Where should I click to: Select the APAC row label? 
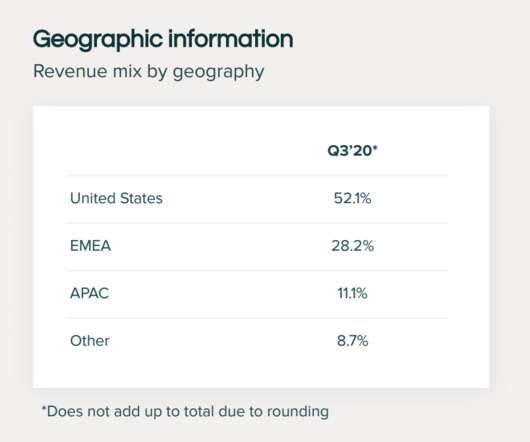point(89,293)
